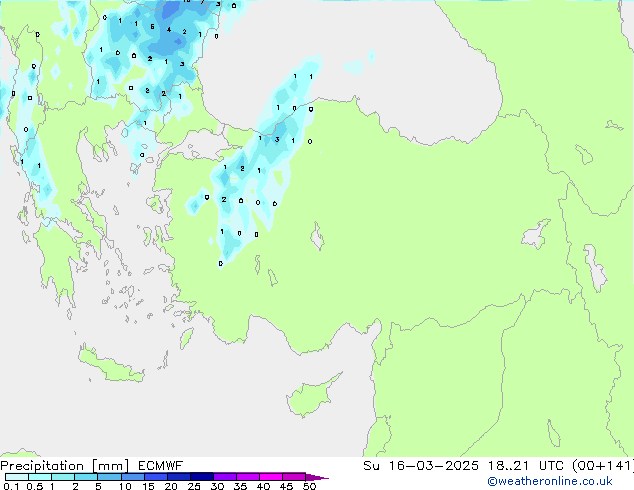Click the legend label '10'
Viewport: 634px width, 490px height.
coord(125,486)
